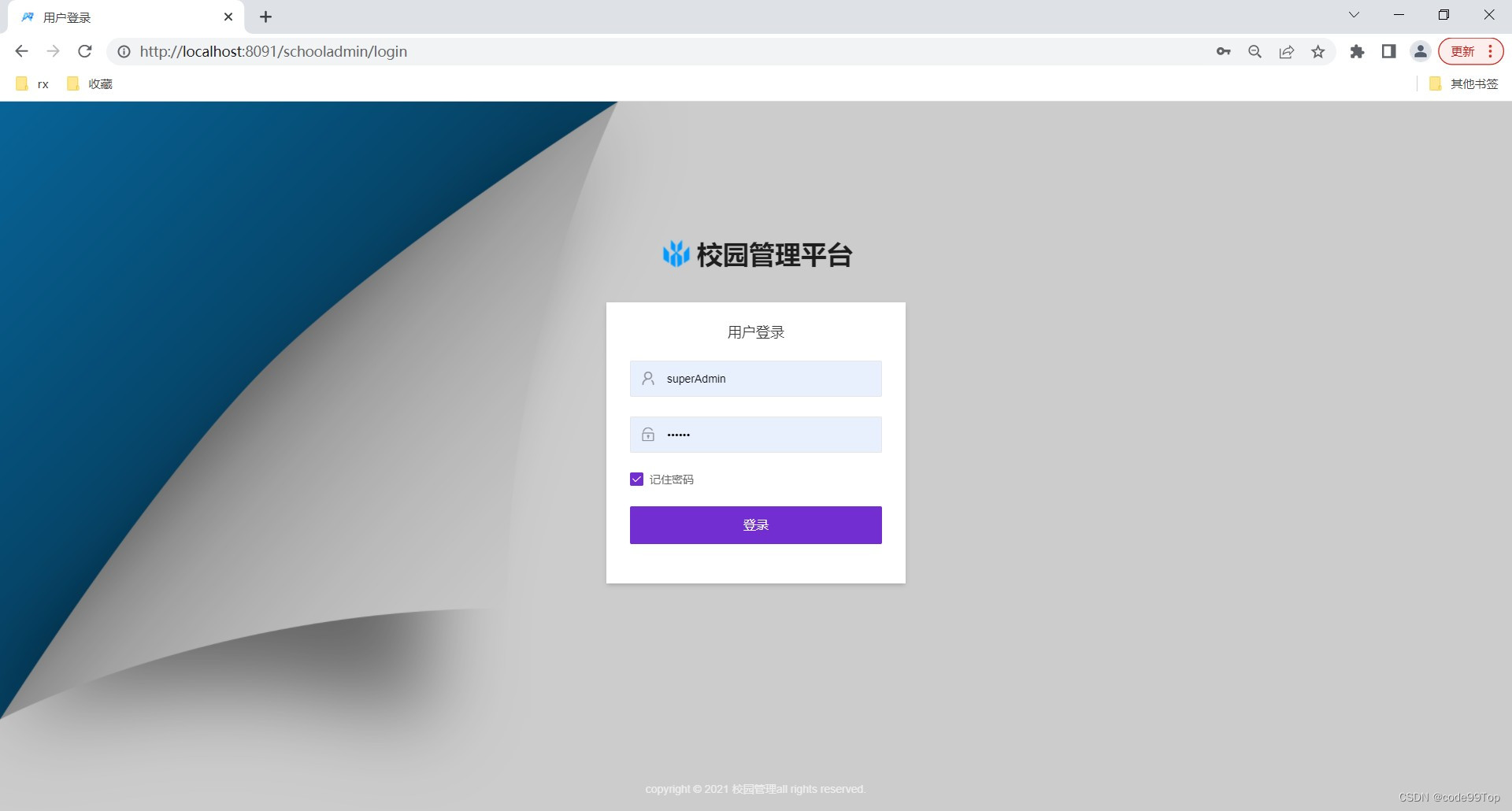This screenshot has height=811, width=1512.
Task: Bookmark this page using the star icon
Action: click(x=1318, y=51)
